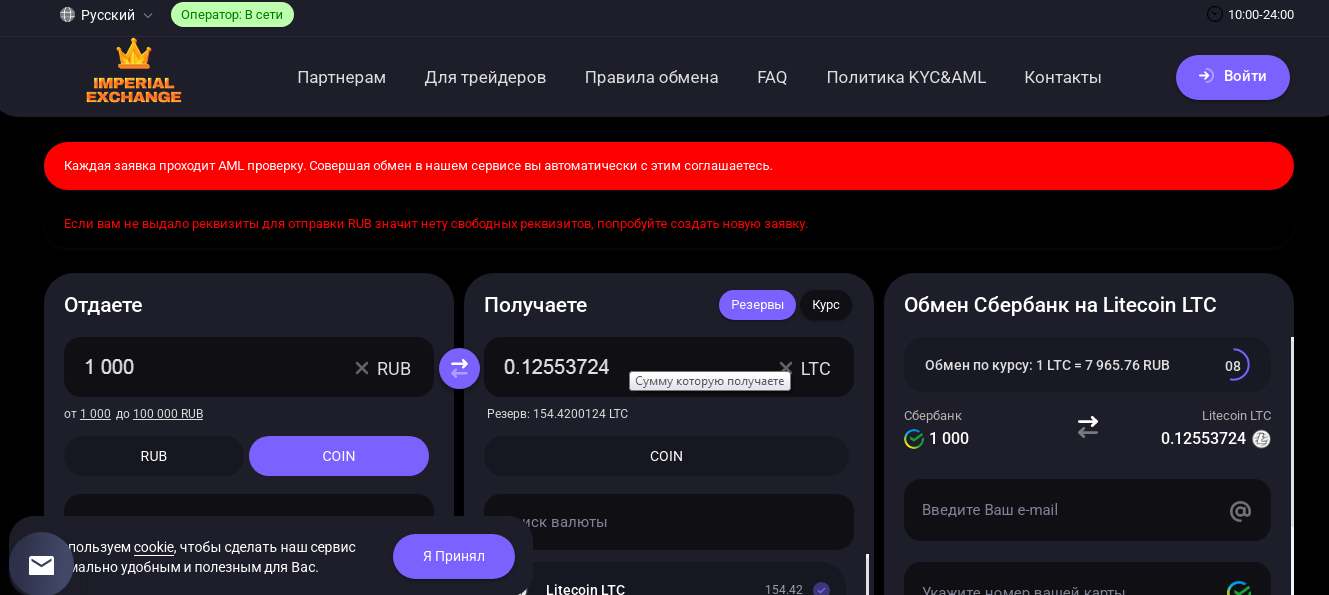Open the Контакты menu item

(x=1063, y=77)
